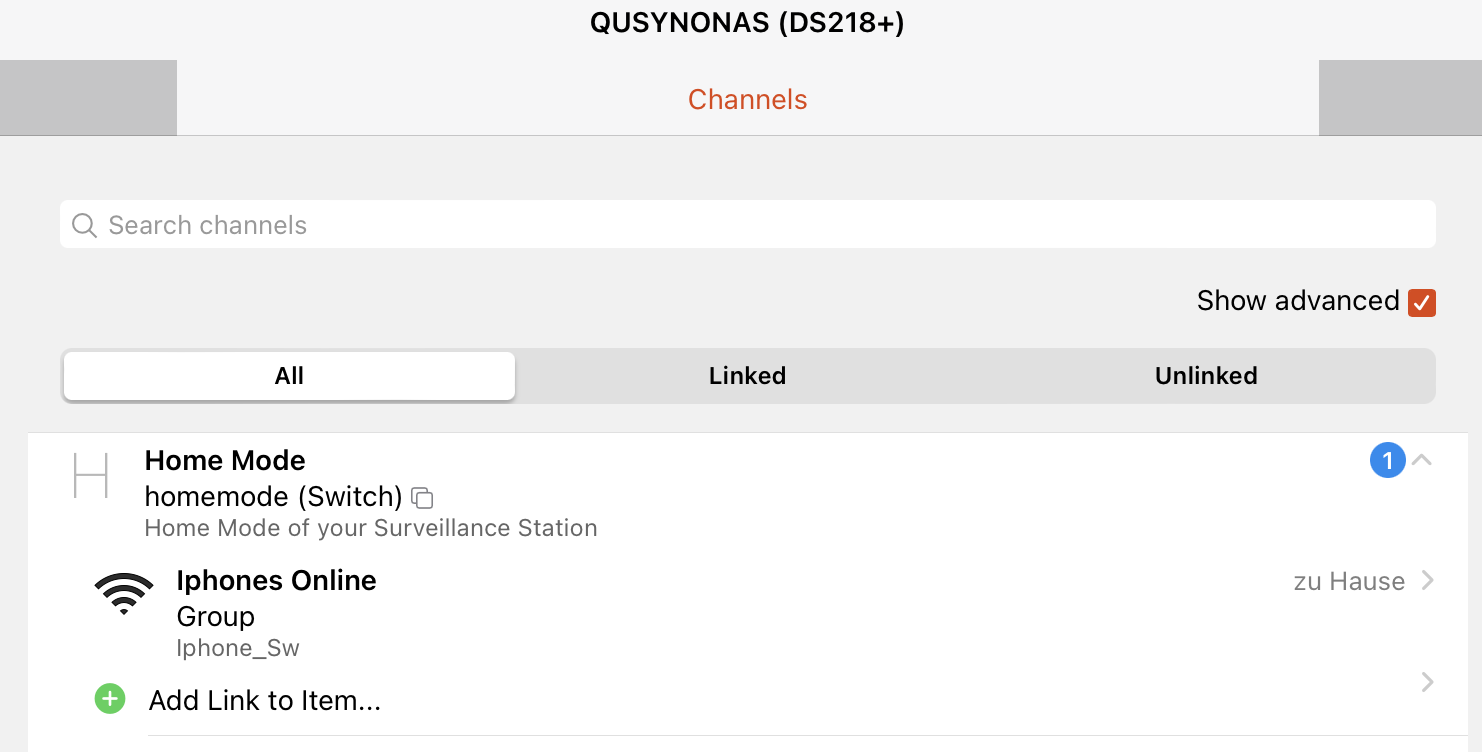Select the gray tab right of Channels
Image resolution: width=1482 pixels, height=752 pixels.
point(1400,98)
